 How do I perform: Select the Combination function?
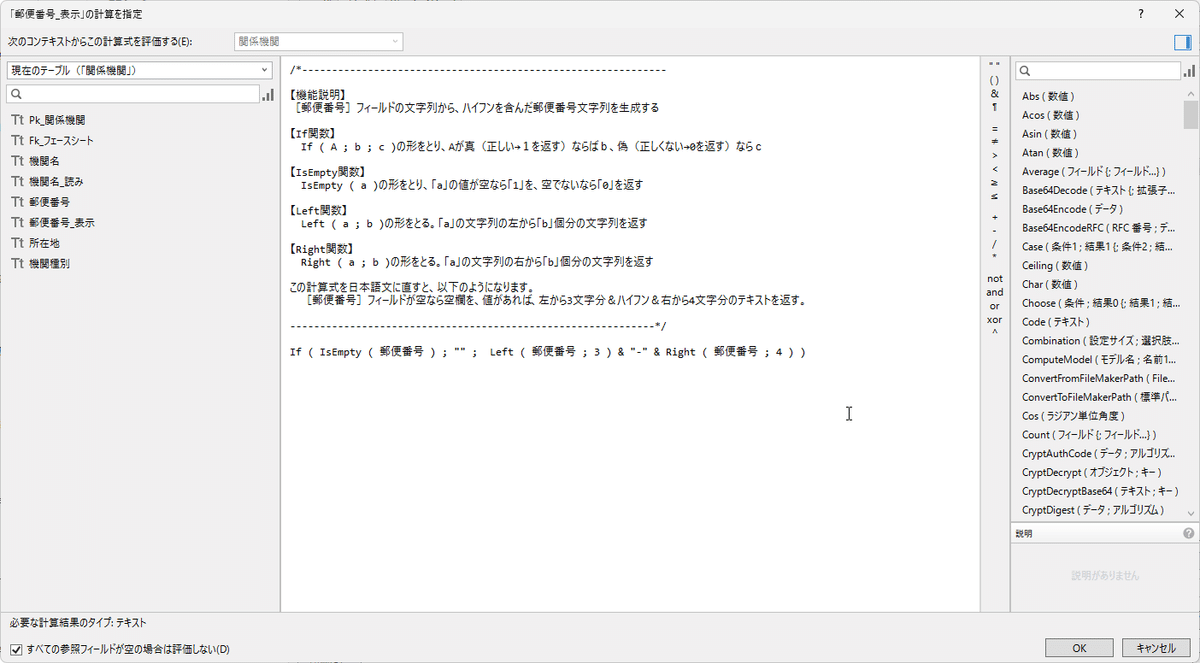click(1099, 341)
